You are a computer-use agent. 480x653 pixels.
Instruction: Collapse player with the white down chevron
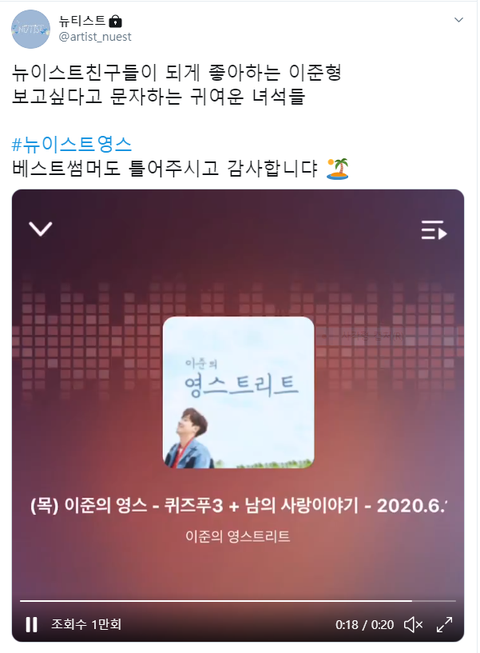point(40,229)
